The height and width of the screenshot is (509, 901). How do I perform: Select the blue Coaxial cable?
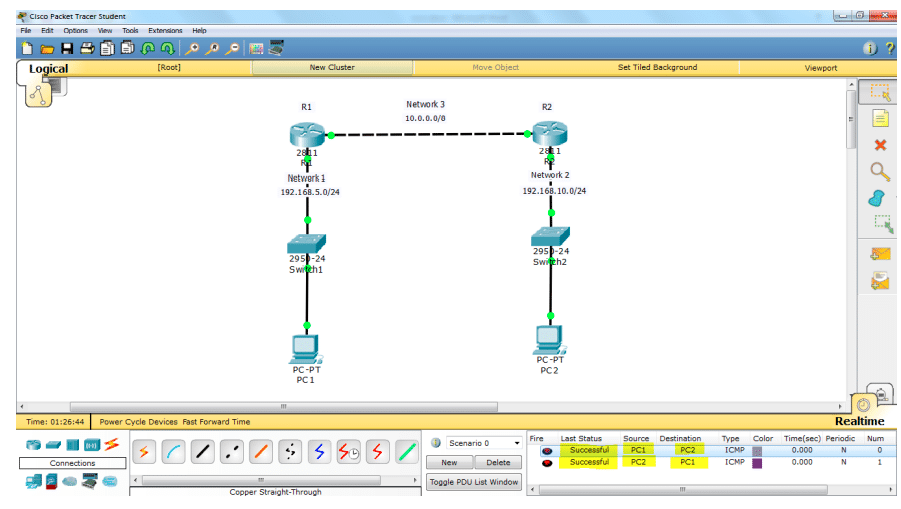319,453
